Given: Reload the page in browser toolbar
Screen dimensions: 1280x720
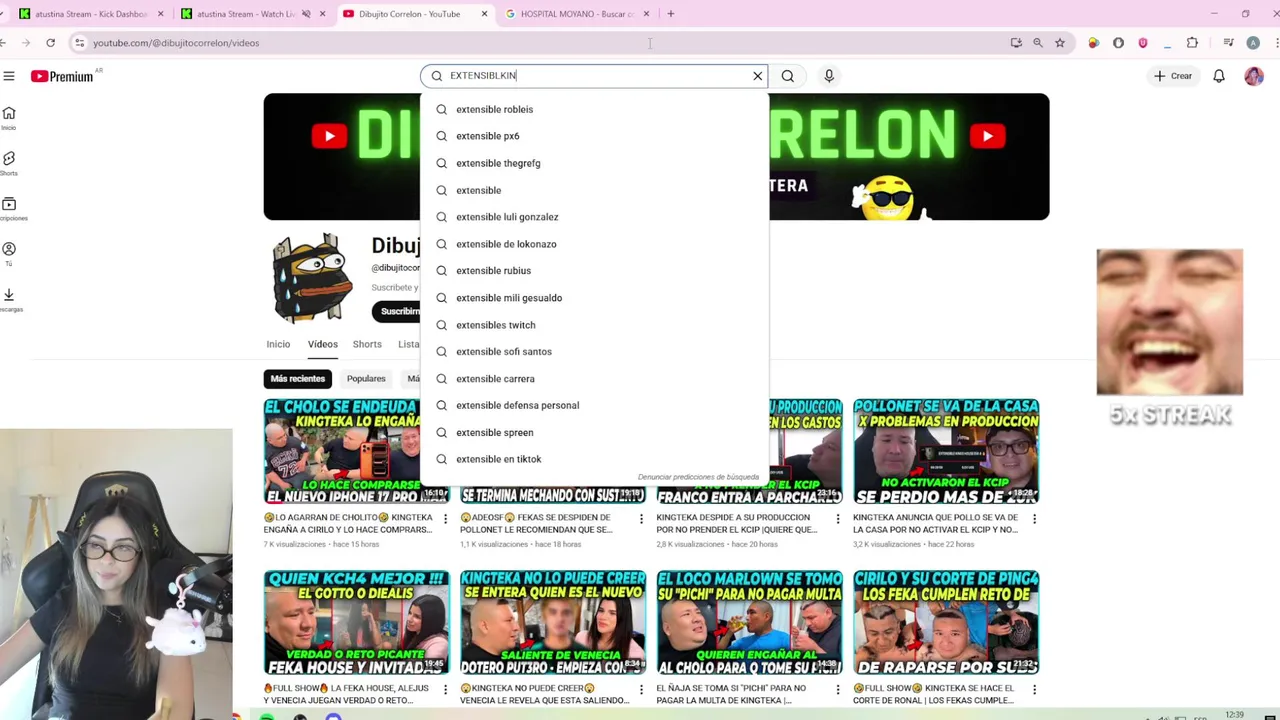Looking at the screenshot, I should (x=51, y=43).
